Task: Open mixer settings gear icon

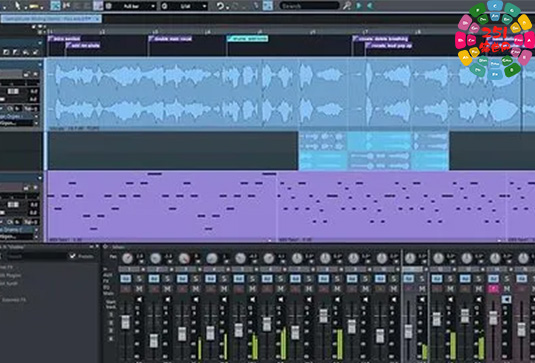Action: point(105,247)
